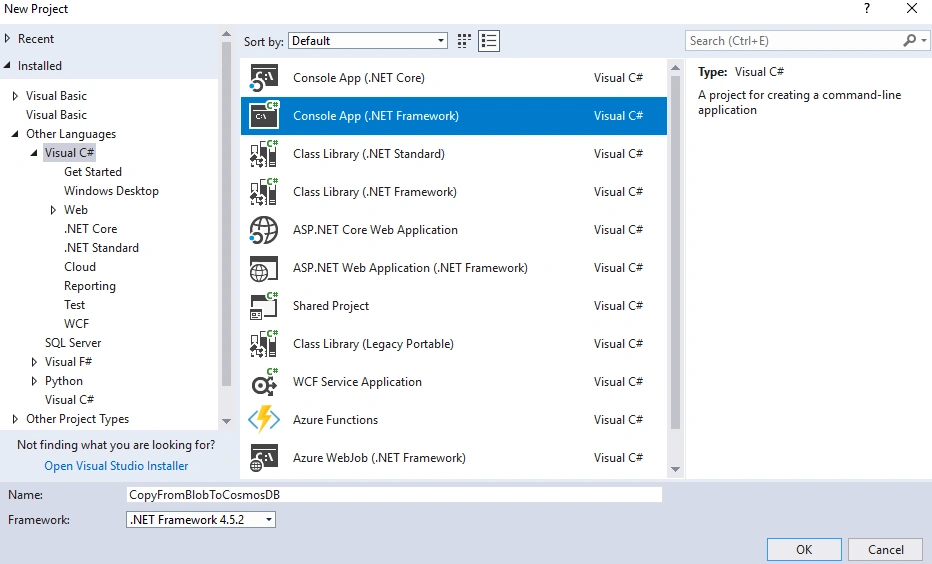
Task: Expand the Other Project Types node
Action: 15,419
